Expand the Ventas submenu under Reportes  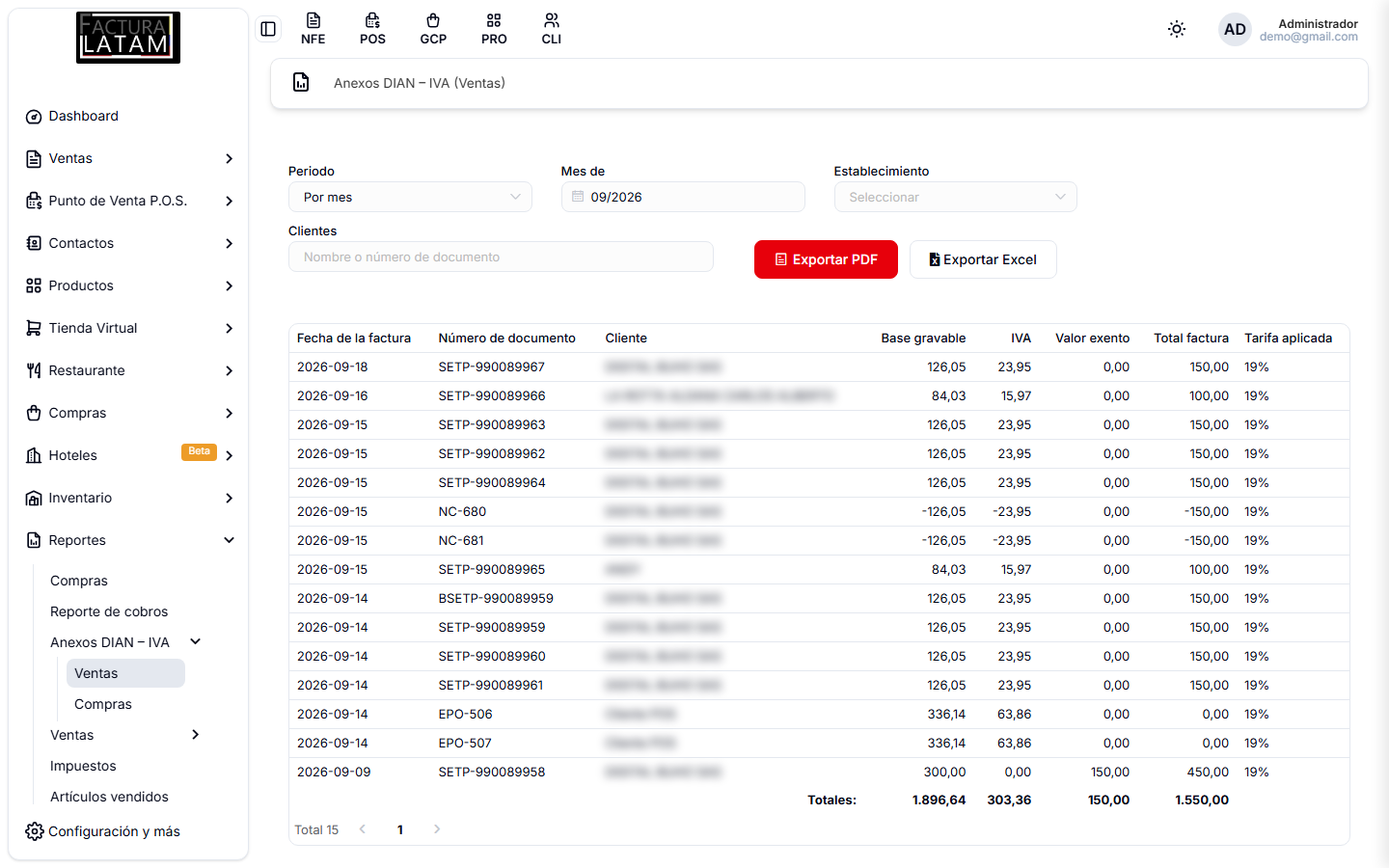pos(195,735)
